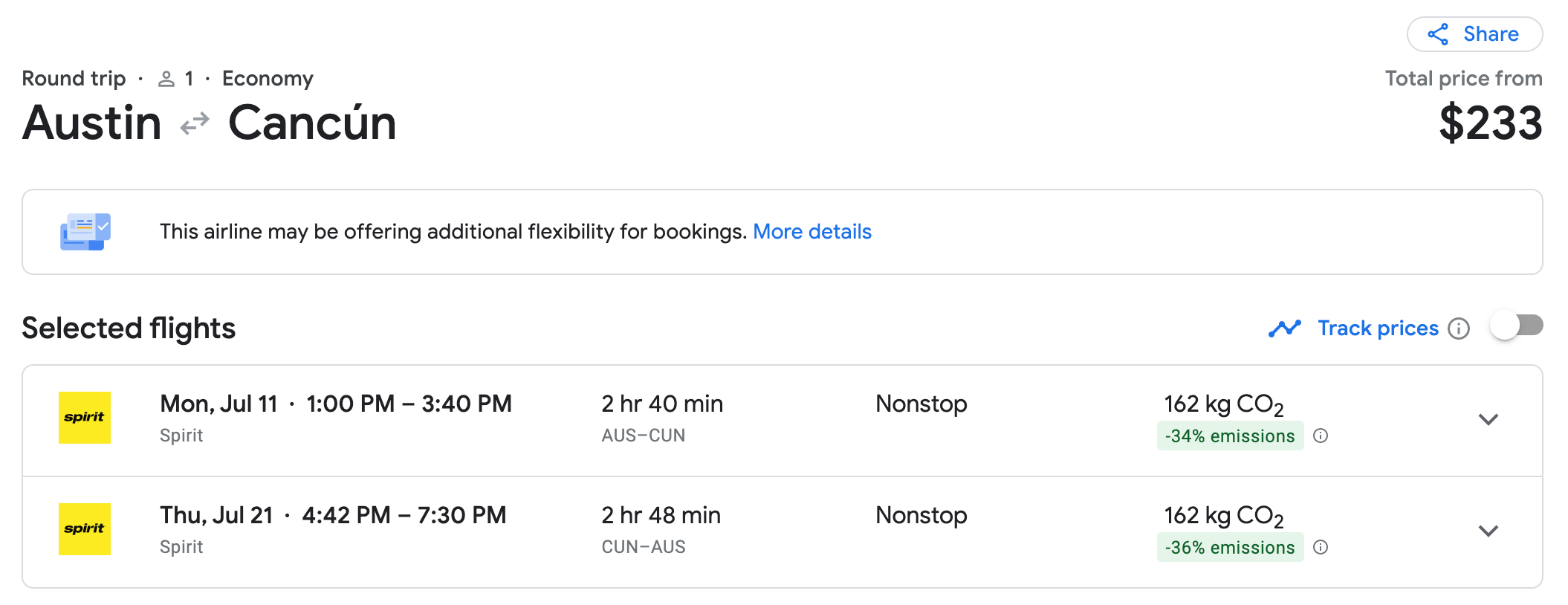Viewport: 1568px width, 605px height.
Task: Click the passenger count person icon
Action: click(x=166, y=79)
